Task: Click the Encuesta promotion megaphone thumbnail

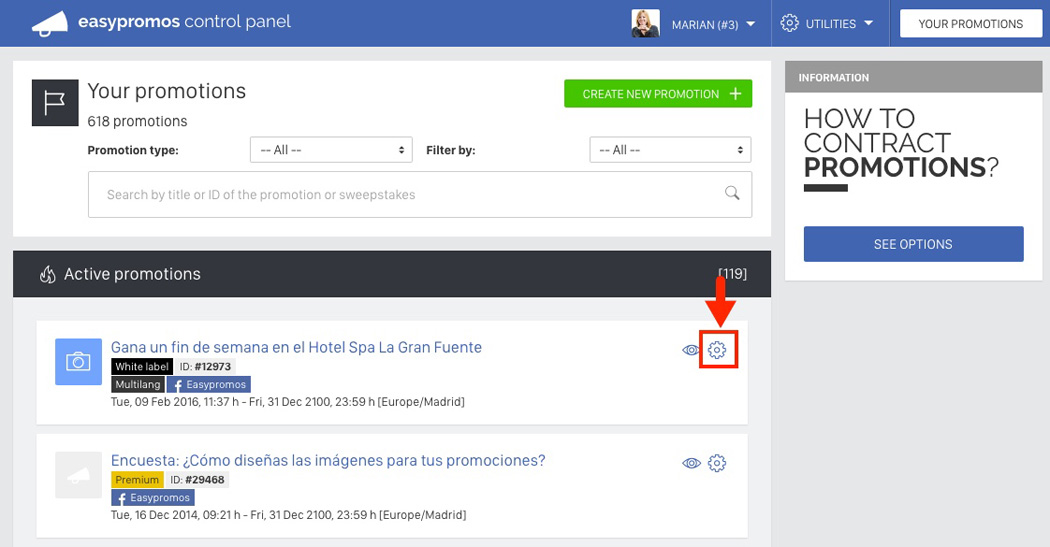Action: (78, 475)
